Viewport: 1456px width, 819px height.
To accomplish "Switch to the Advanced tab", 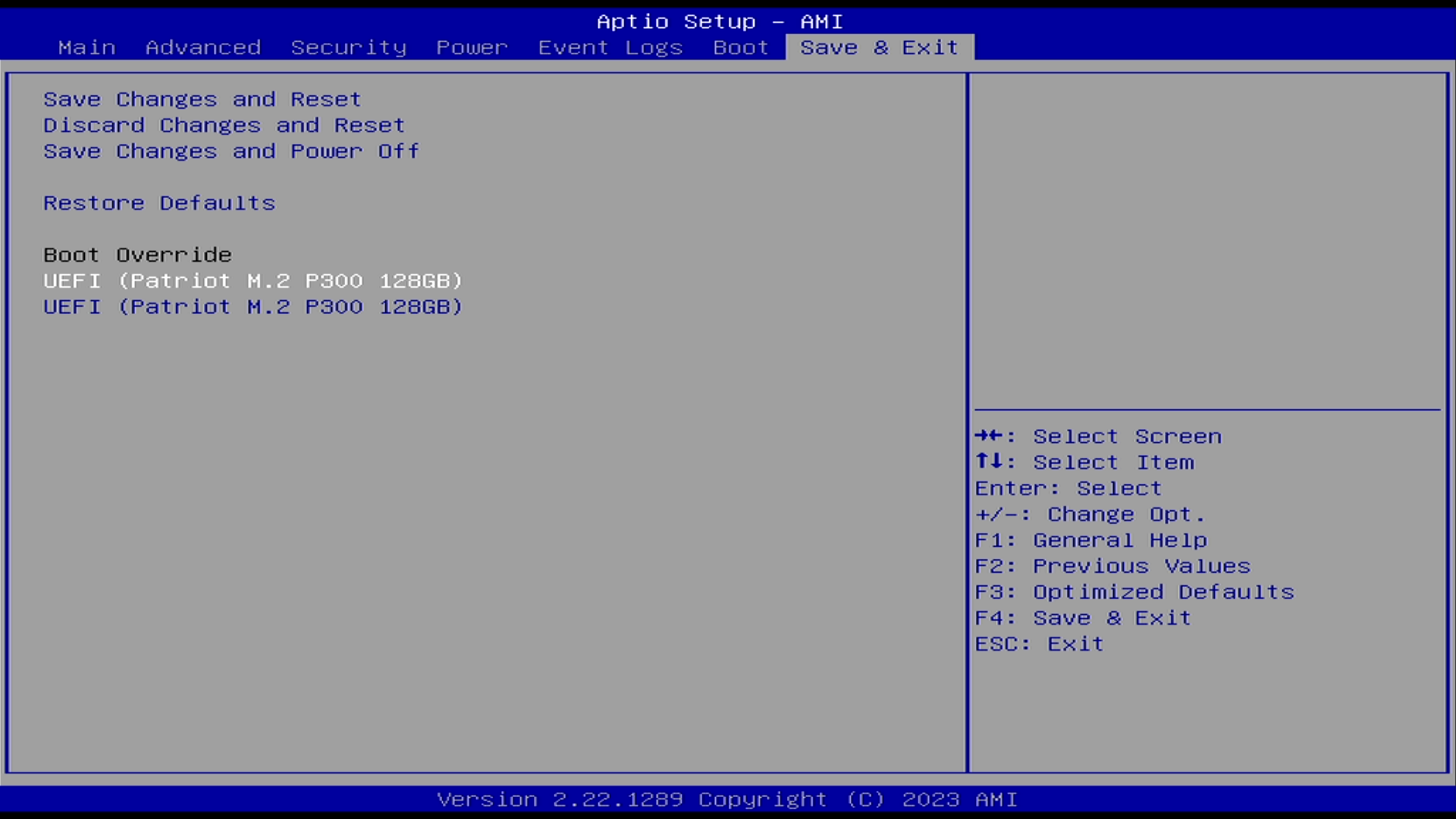I will [x=202, y=47].
